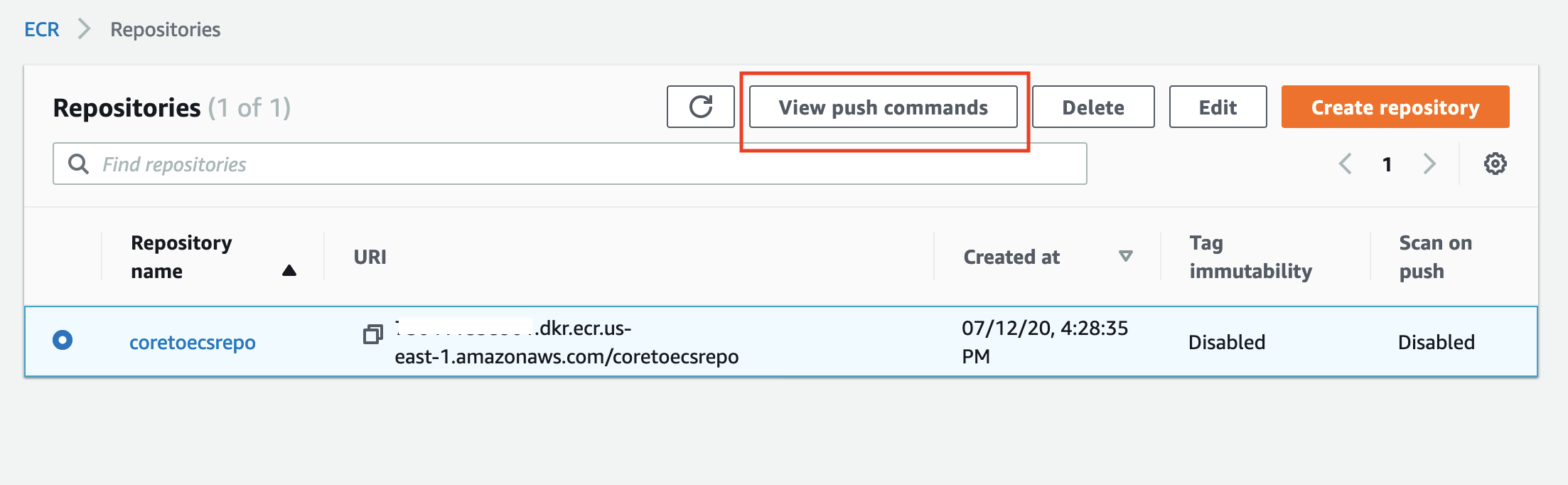Create a new repository
Screen dimensions: 1568x485
coord(1395,107)
